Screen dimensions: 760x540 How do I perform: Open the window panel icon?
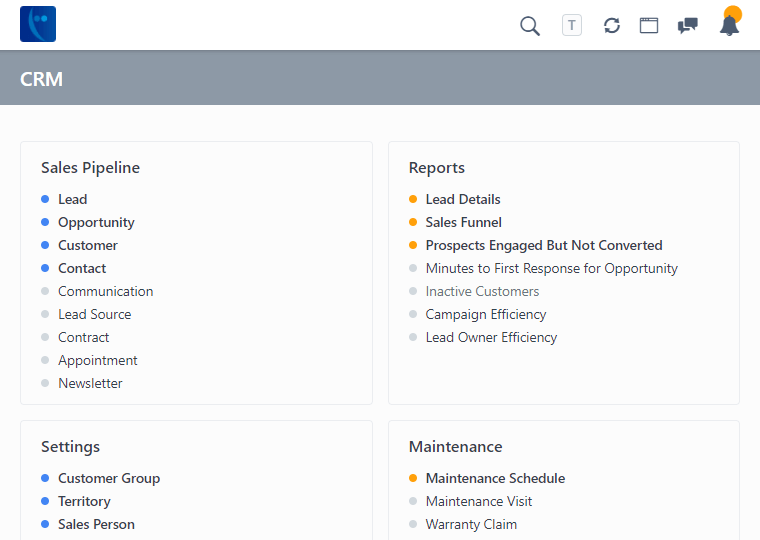pos(649,25)
